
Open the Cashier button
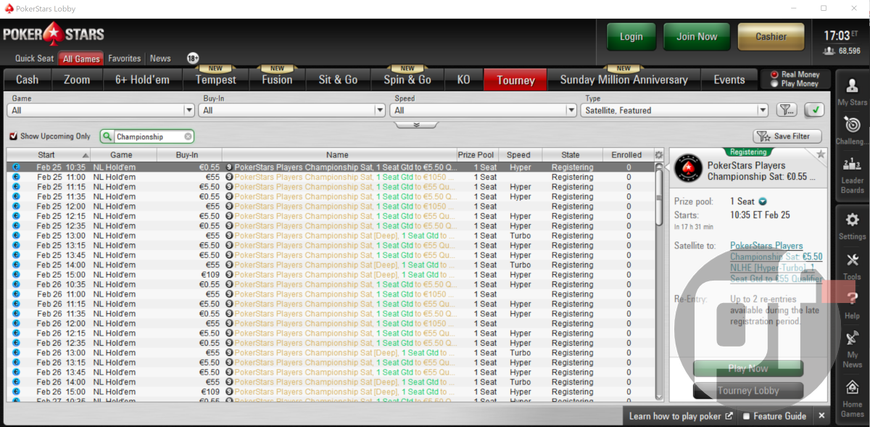771,37
